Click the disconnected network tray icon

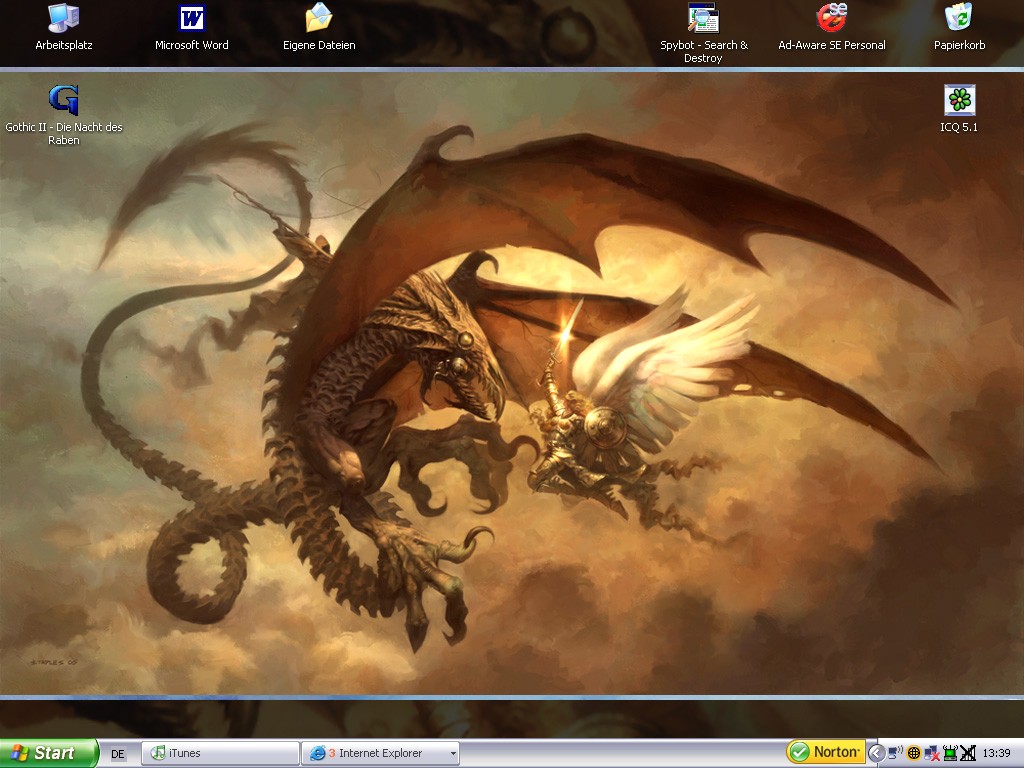tap(931, 753)
